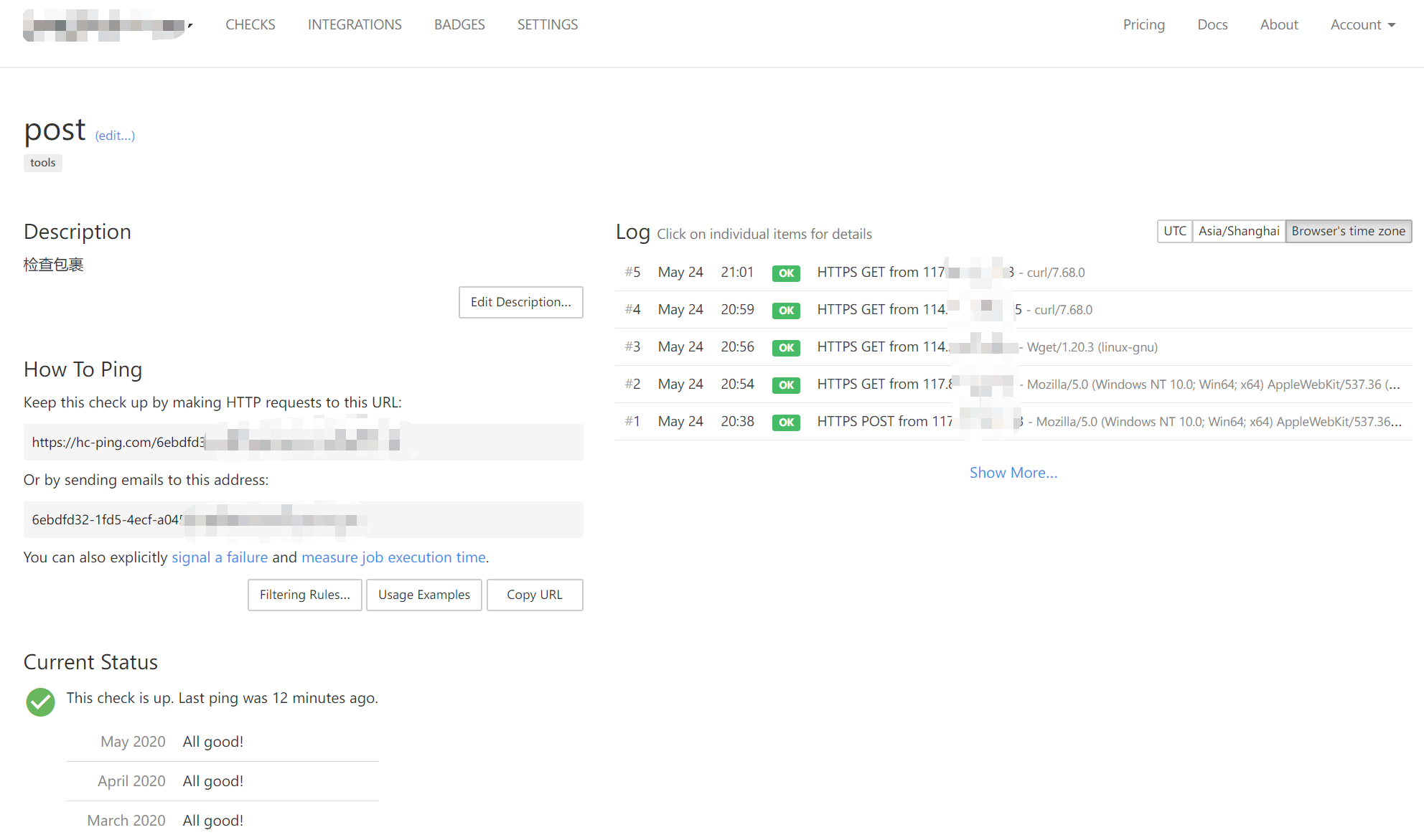The image size is (1424, 840).
Task: Click the OK badge on log entry #5
Action: point(786,273)
